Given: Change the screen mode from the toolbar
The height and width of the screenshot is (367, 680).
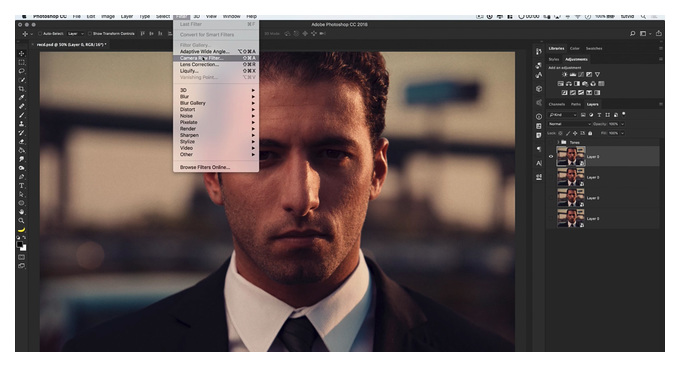Looking at the screenshot, I should [x=21, y=266].
